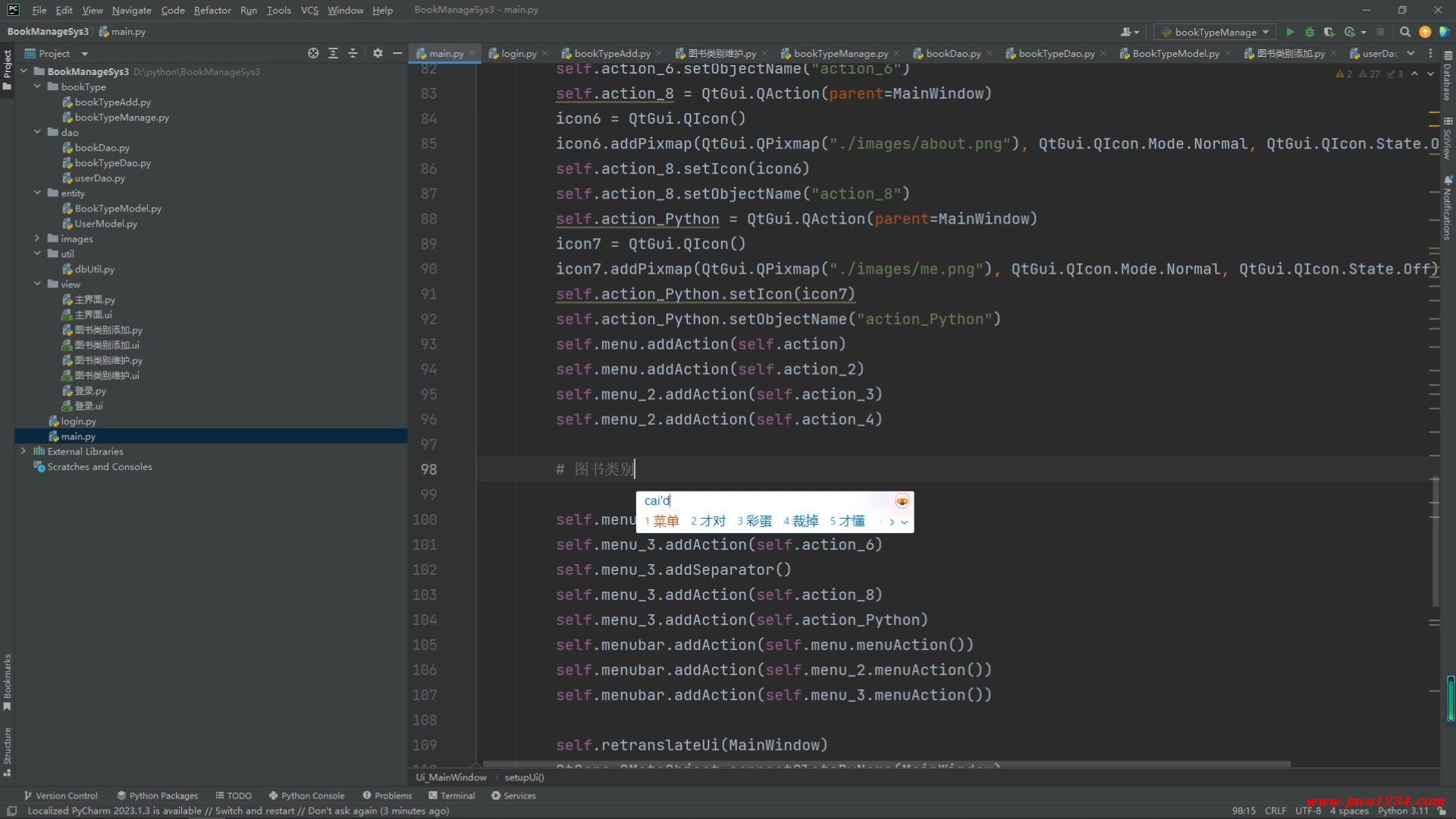
Task: Open the Structure side tool window
Action: pos(7,752)
